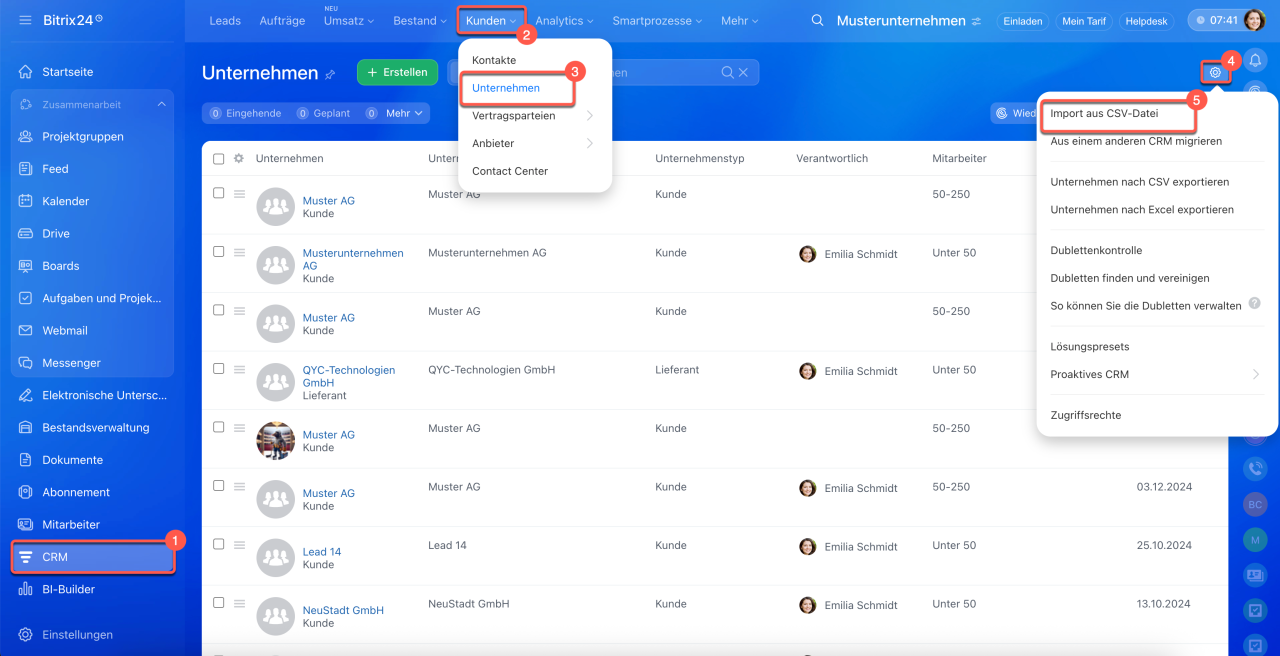The image size is (1280, 656).
Task: Toggle the select-all checkbox in table header
Action: click(218, 158)
